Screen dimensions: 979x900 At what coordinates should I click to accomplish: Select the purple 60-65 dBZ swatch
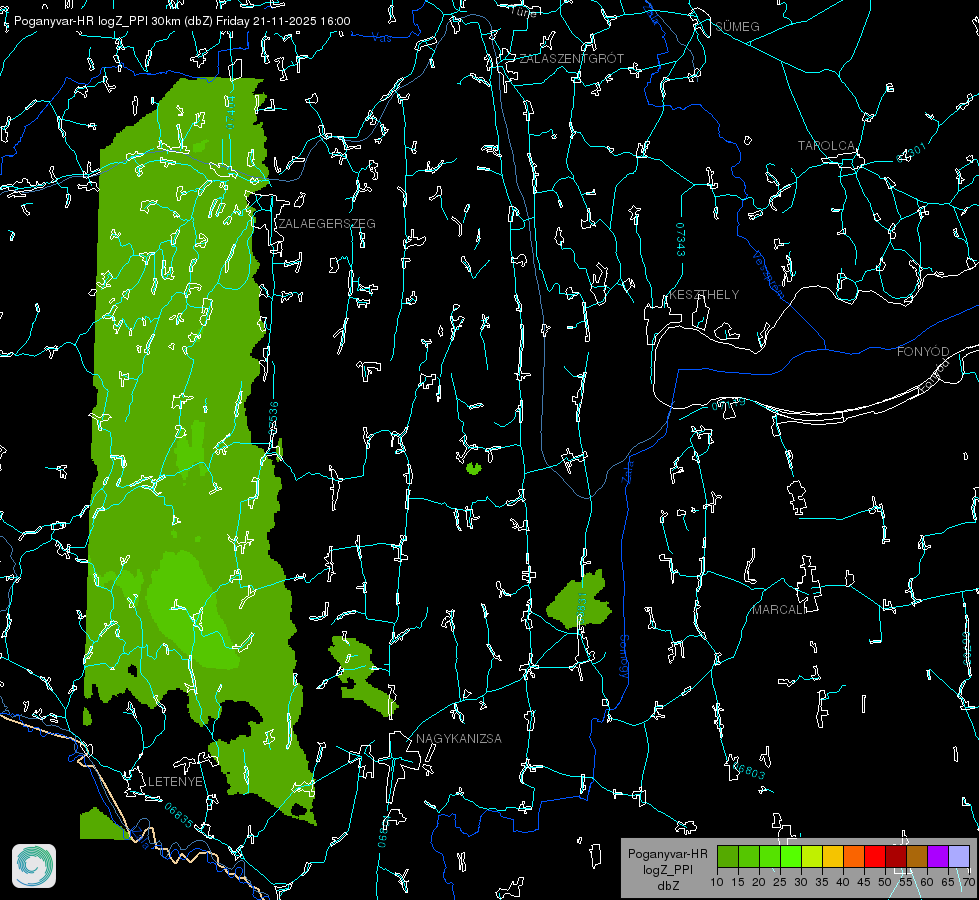pos(938,856)
